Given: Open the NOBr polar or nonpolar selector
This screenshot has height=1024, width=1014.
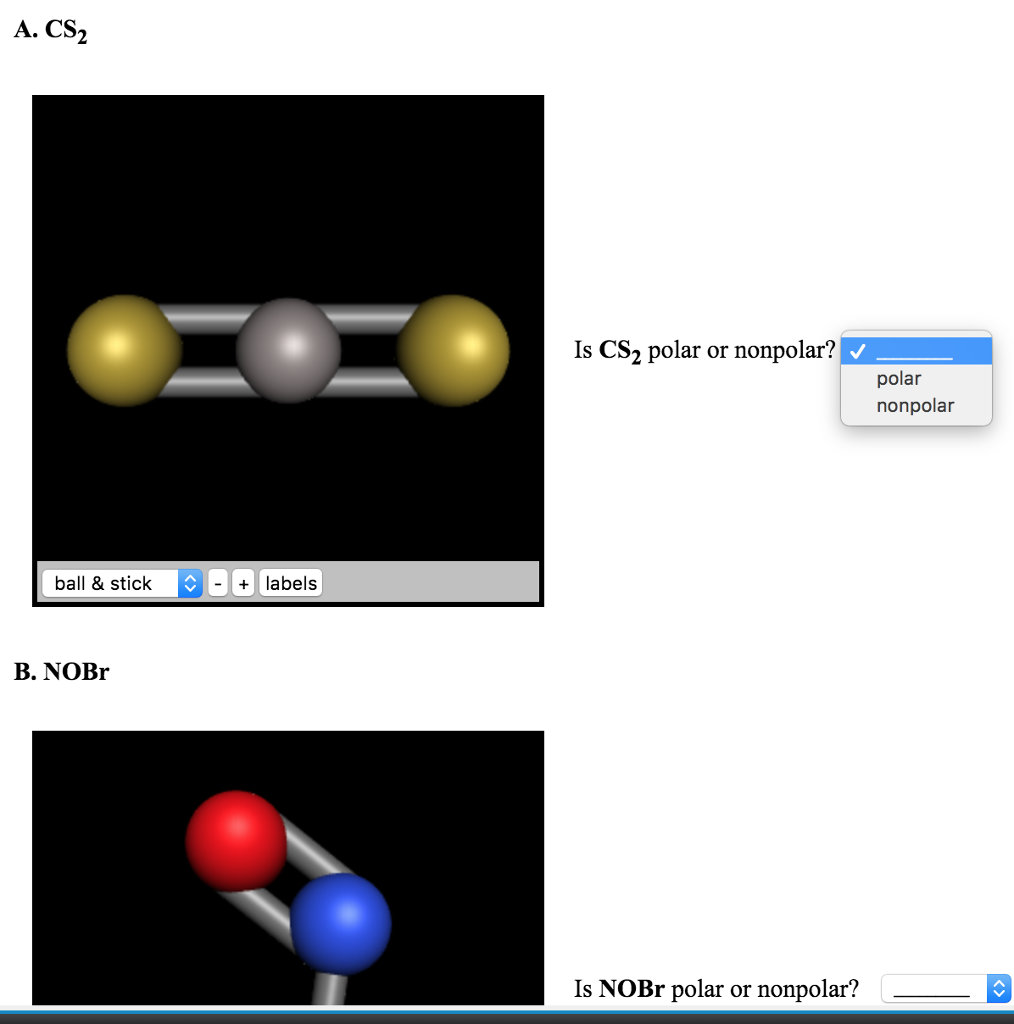Looking at the screenshot, I should (x=945, y=988).
